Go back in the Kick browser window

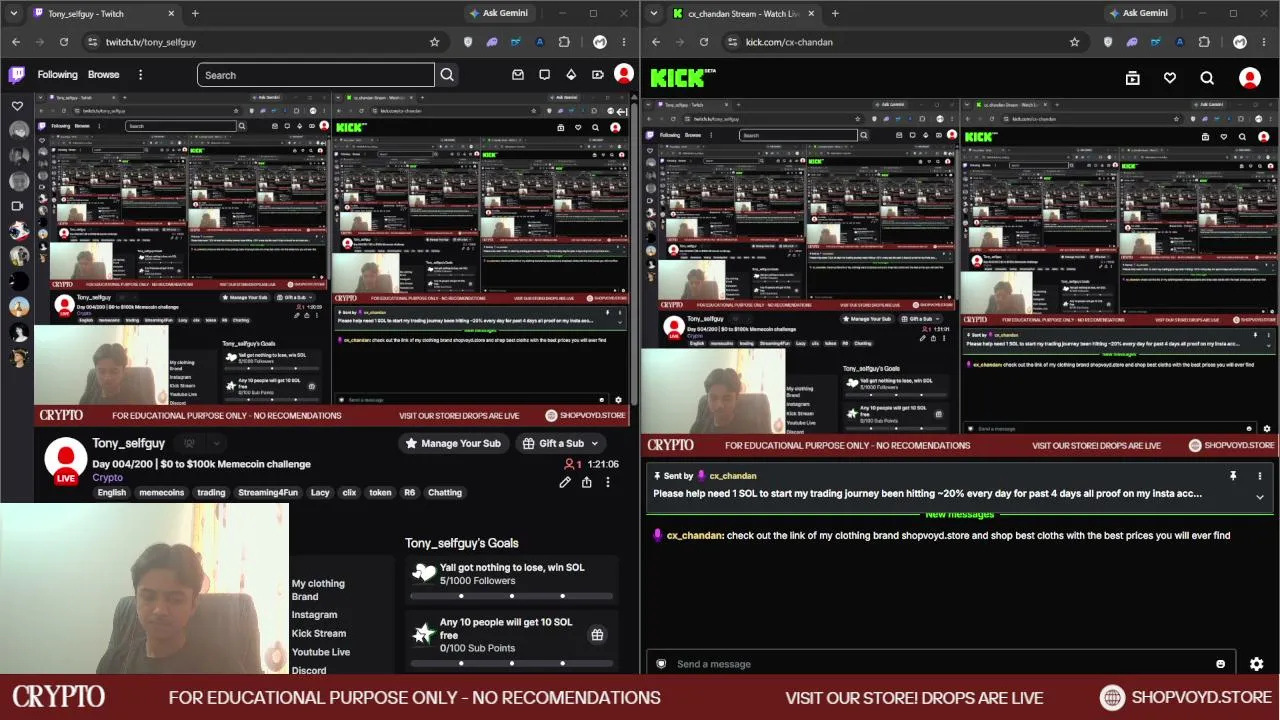pyautogui.click(x=656, y=42)
